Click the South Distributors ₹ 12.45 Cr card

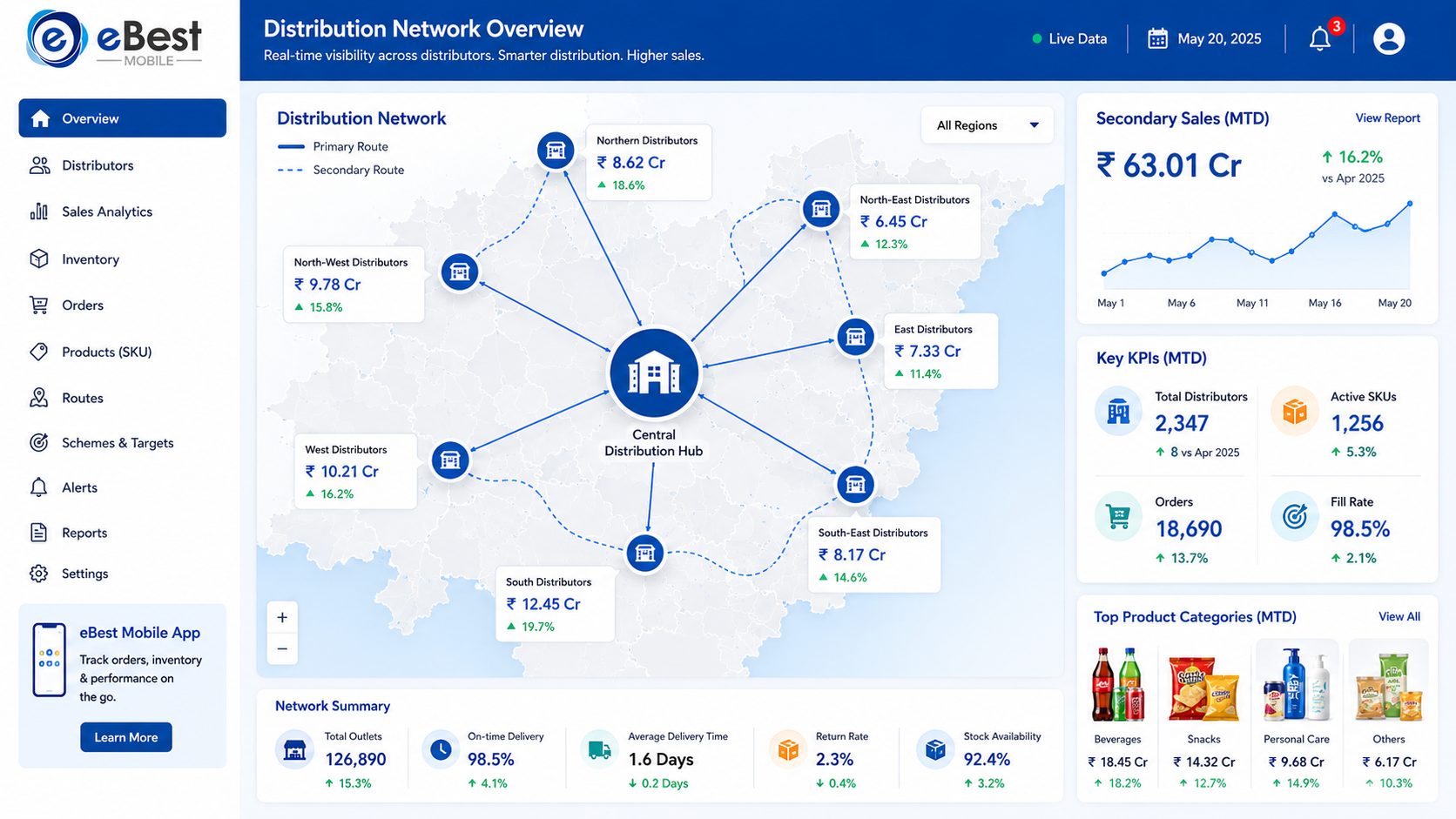pyautogui.click(x=555, y=603)
